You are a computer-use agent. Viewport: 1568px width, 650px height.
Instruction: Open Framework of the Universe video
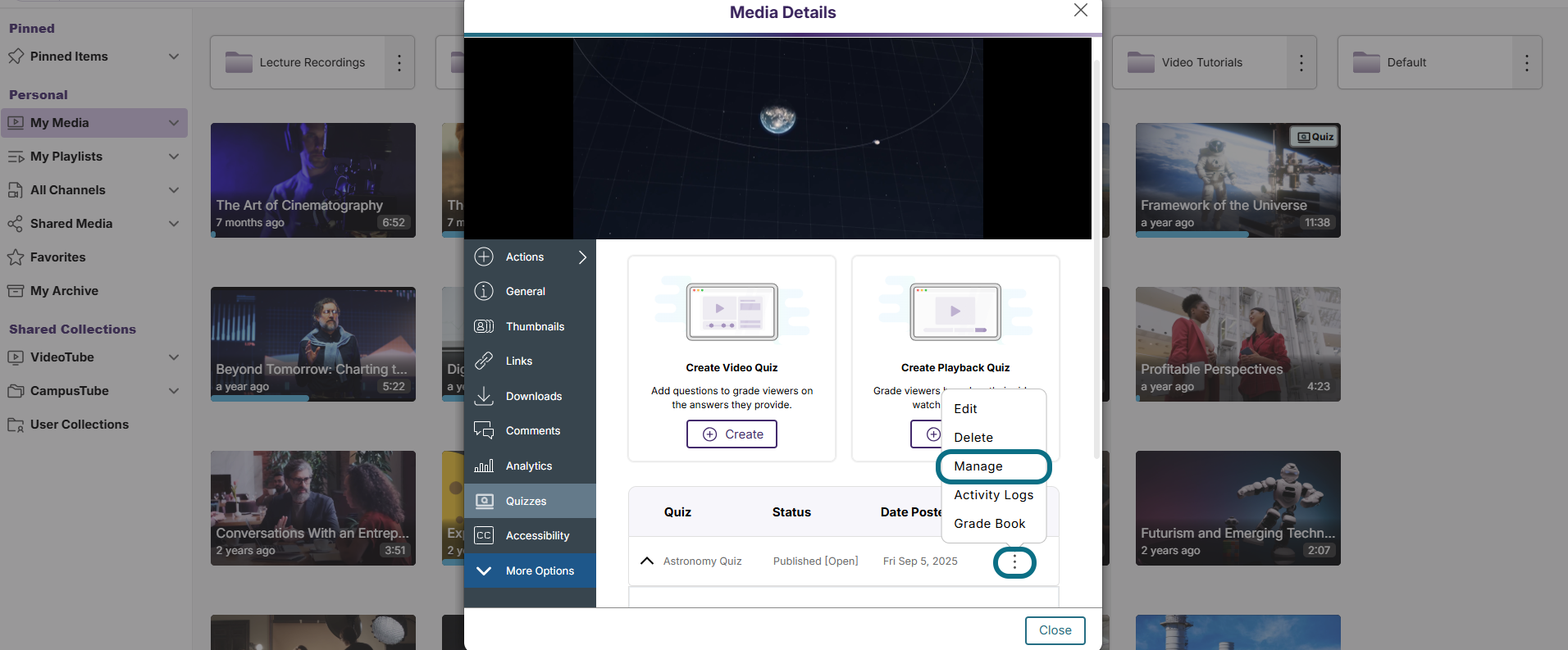tap(1238, 180)
